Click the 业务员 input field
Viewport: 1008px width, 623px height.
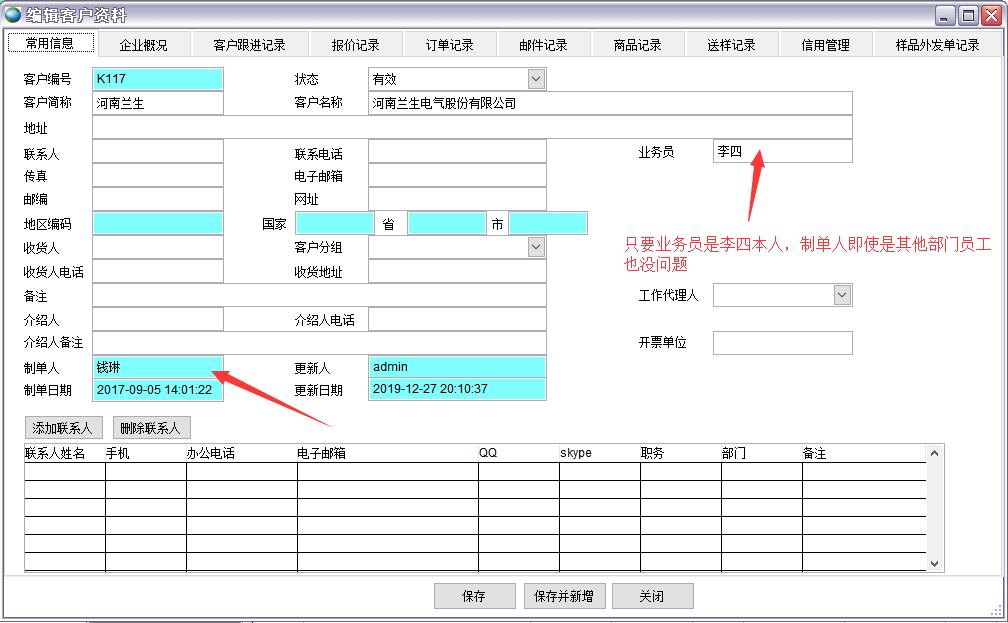point(782,151)
